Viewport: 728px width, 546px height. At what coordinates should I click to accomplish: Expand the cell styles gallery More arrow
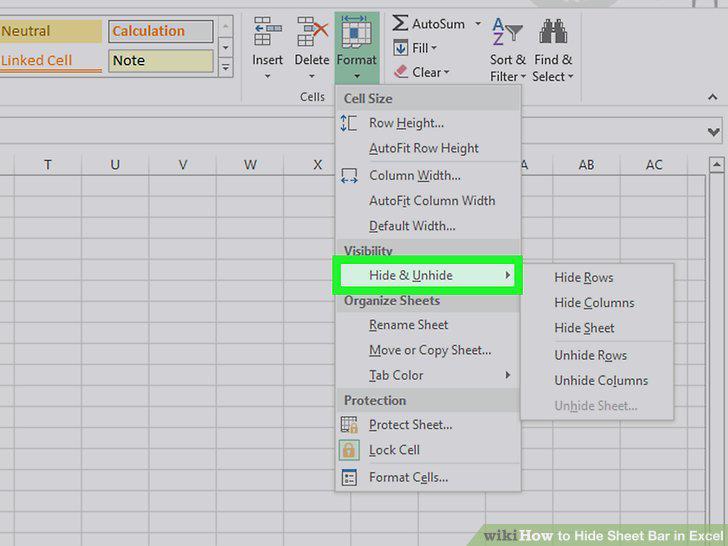[x=225, y=68]
